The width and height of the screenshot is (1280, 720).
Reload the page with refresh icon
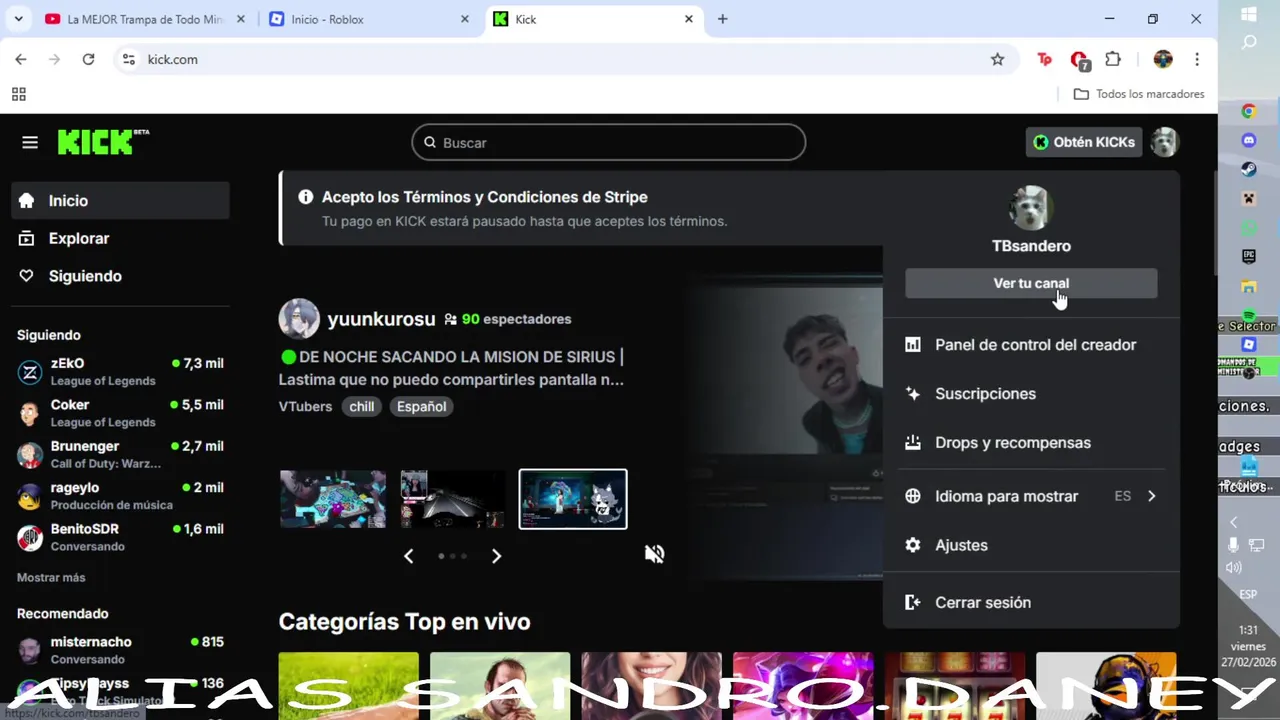88,59
